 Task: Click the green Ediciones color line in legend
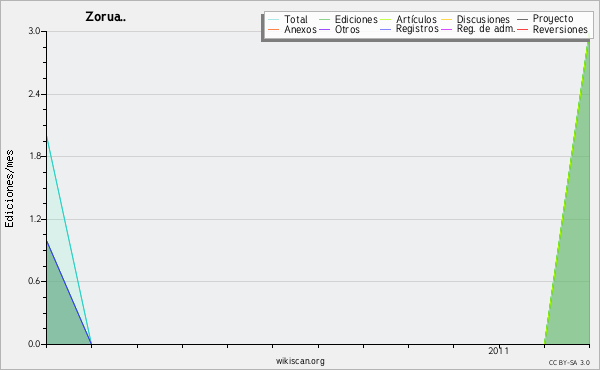tap(324, 20)
